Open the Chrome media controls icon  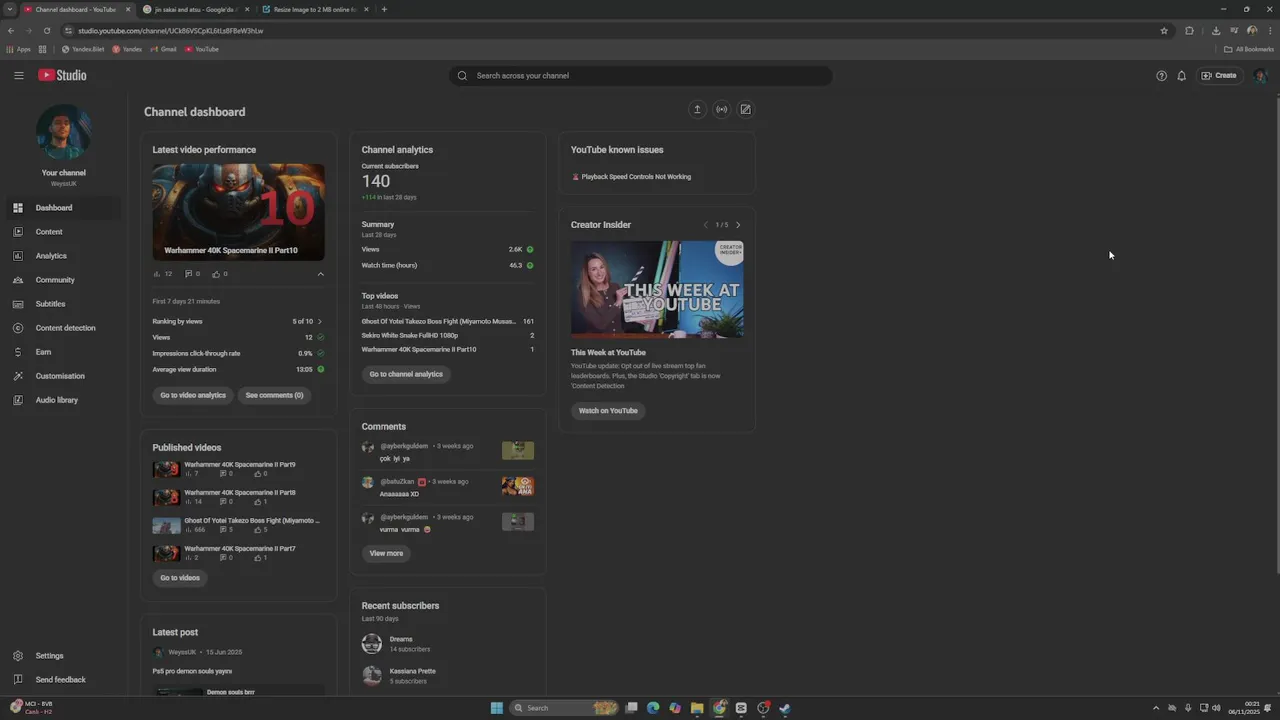[1234, 31]
